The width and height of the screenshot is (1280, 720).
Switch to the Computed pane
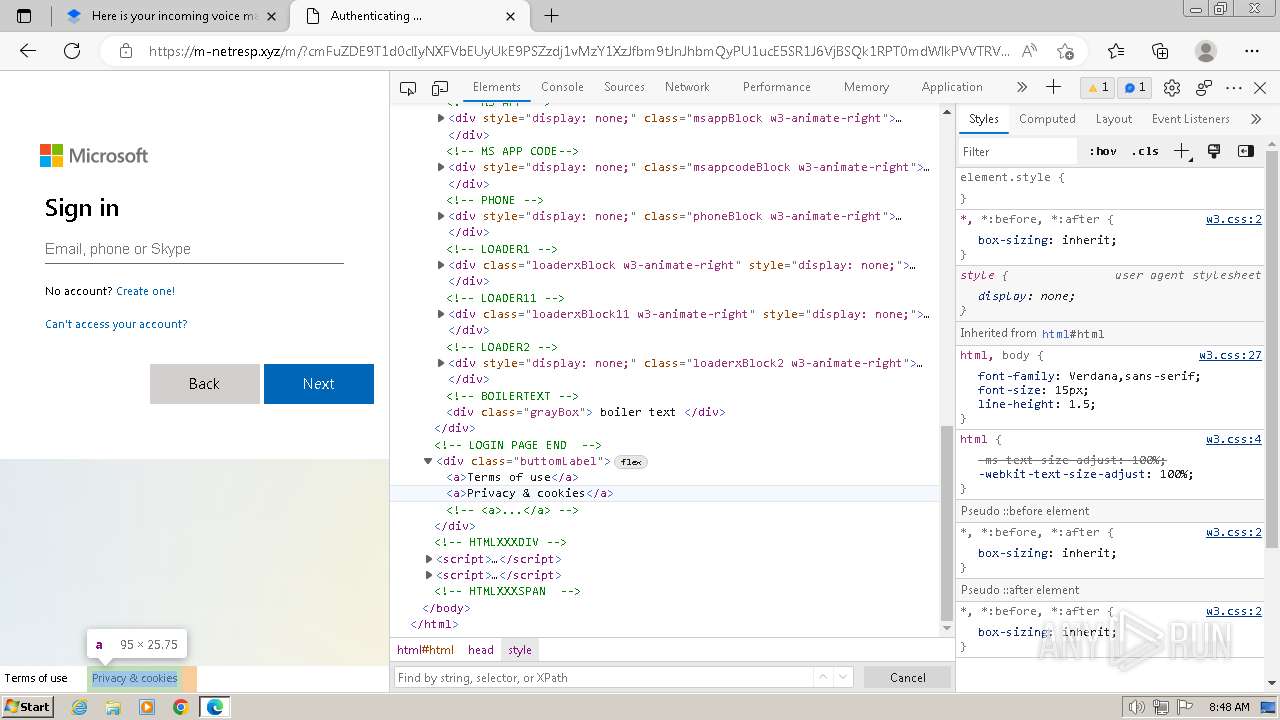click(1047, 119)
